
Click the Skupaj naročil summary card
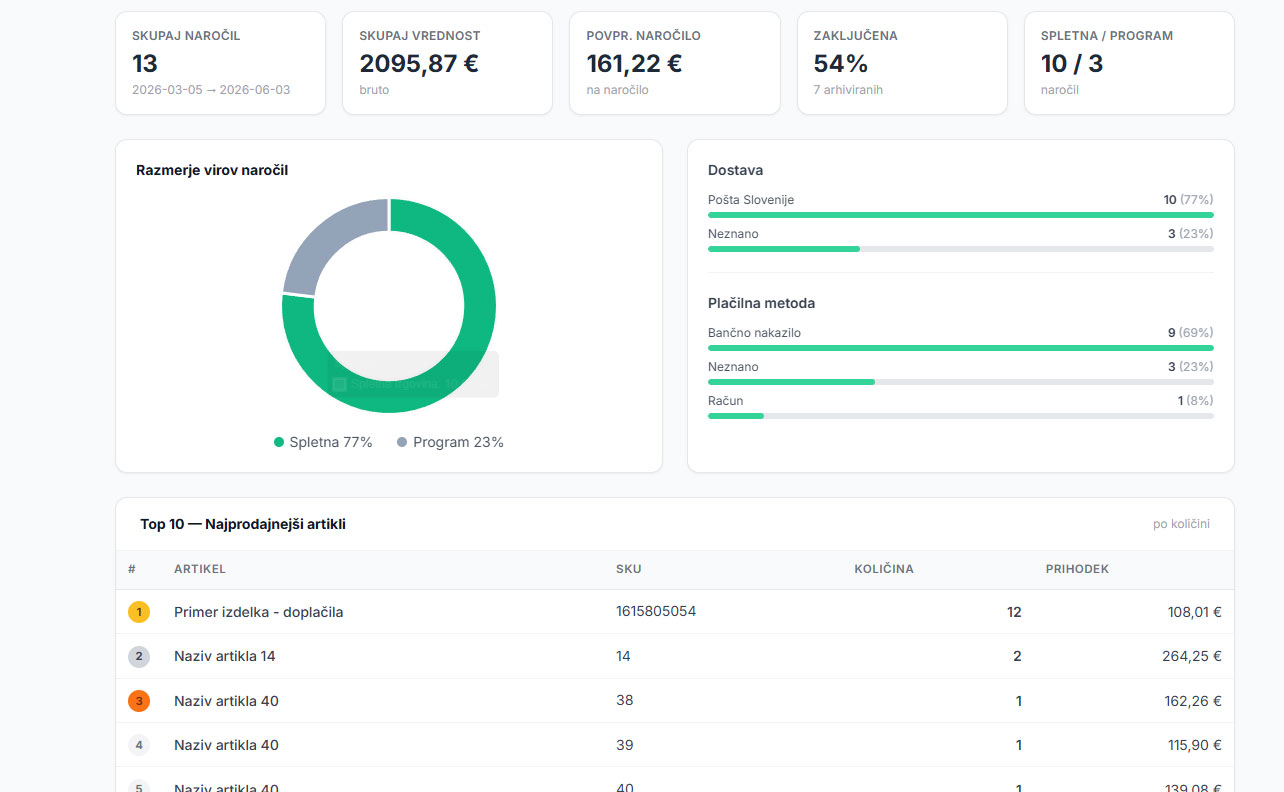pos(220,63)
